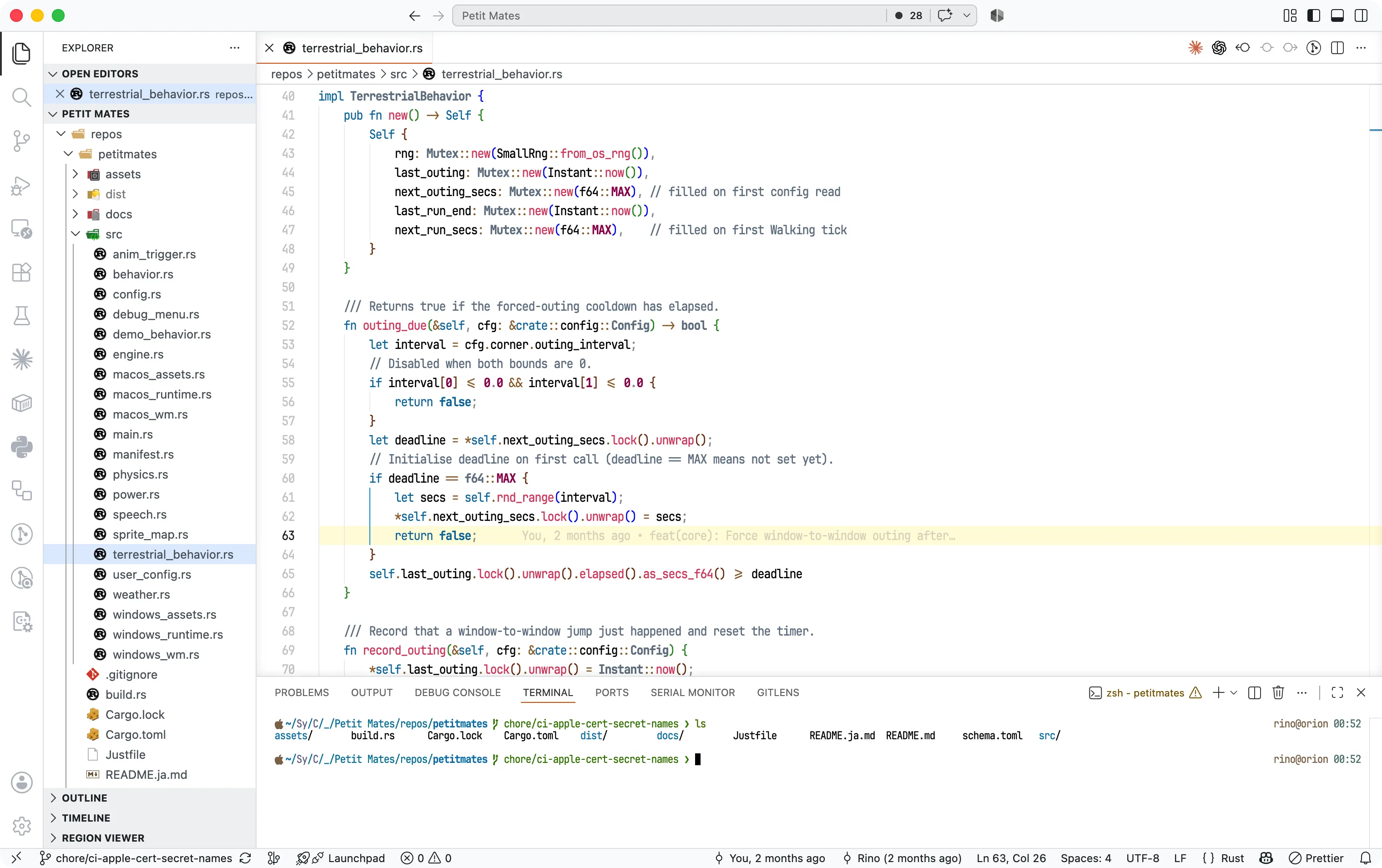Viewport: 1382px width, 868px height.
Task: Switch to the PROBLEMS tab
Action: (302, 693)
